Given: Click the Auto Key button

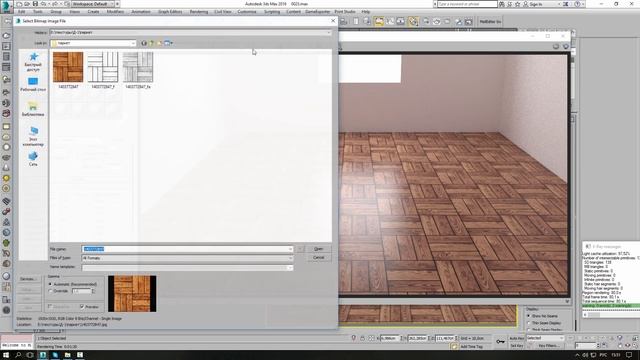Looking at the screenshot, I should click(517, 338).
